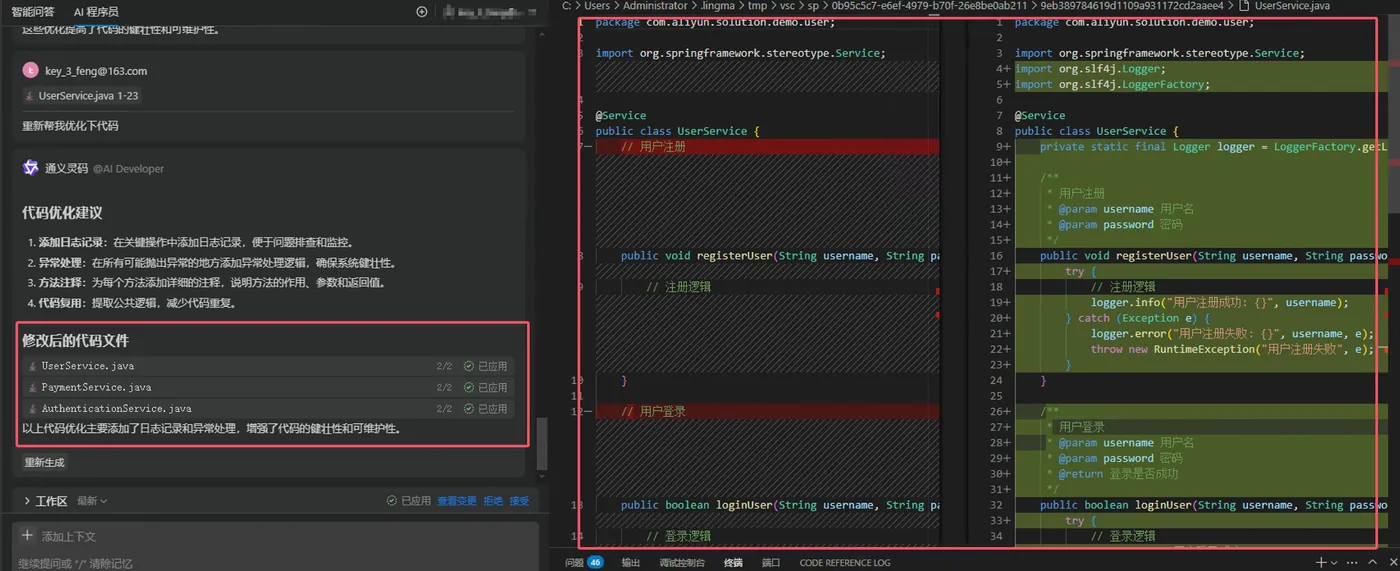Click the key_3_feng user avatar
The height and width of the screenshot is (571, 1400).
coord(30,71)
